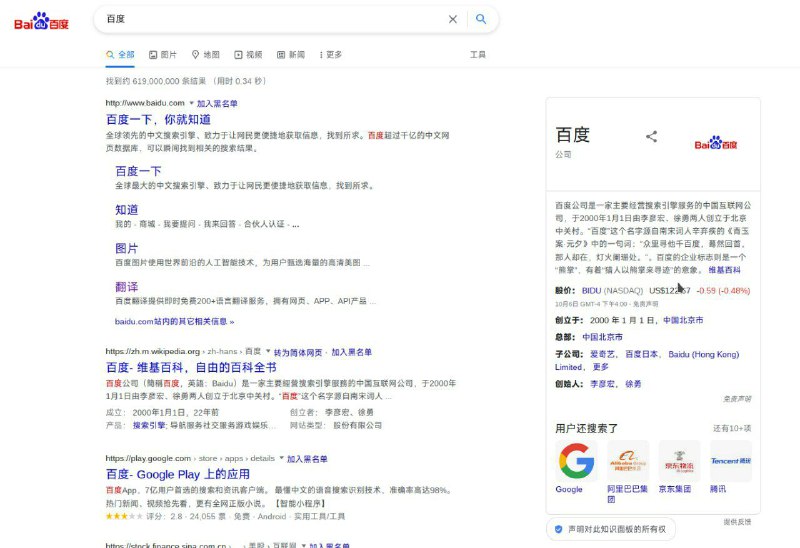Open 百度- Google Play 上的应用 result
Screen dimensions: 800x548
coord(178,475)
